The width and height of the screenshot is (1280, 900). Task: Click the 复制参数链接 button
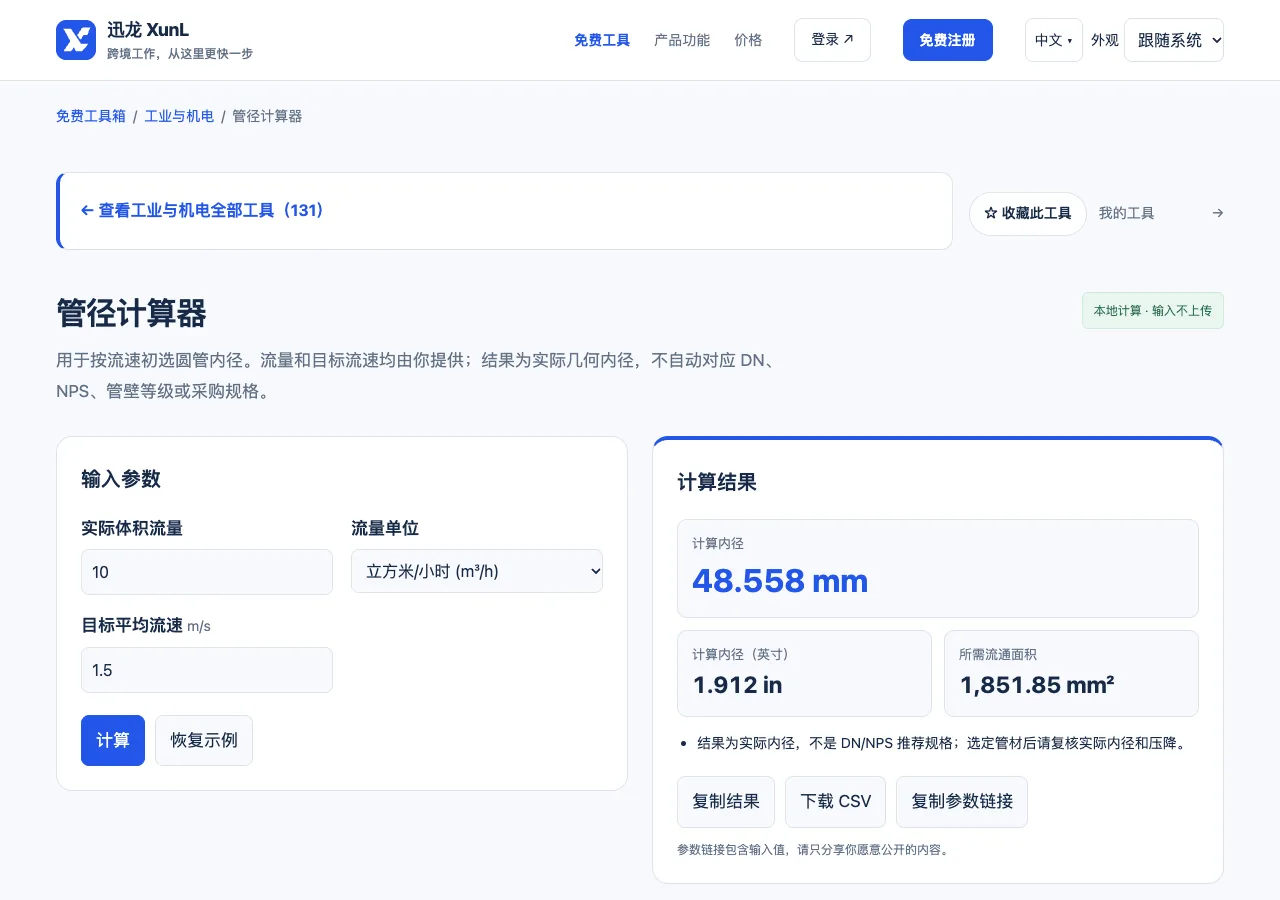click(x=962, y=802)
